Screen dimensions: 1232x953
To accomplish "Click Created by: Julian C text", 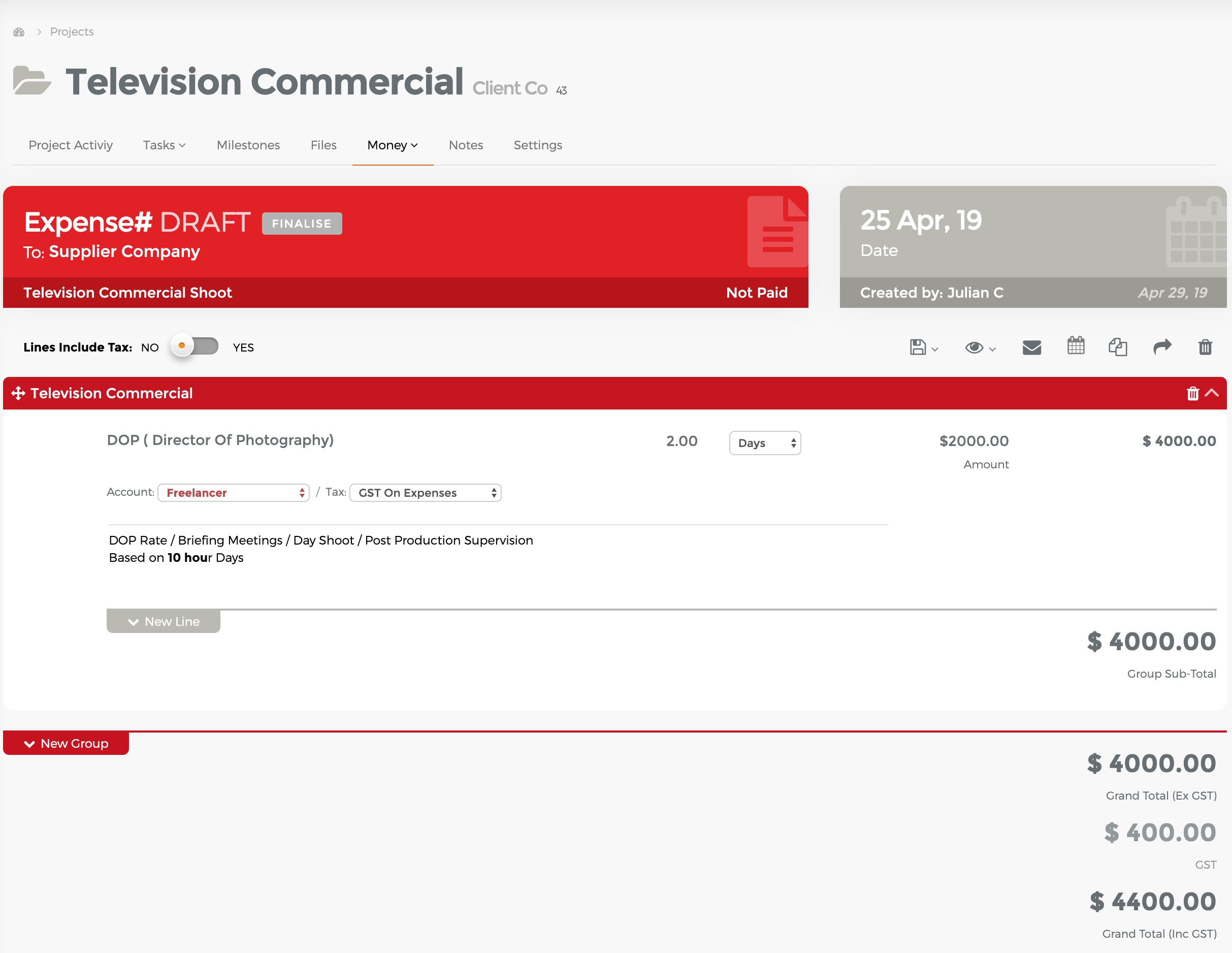I will click(x=932, y=292).
